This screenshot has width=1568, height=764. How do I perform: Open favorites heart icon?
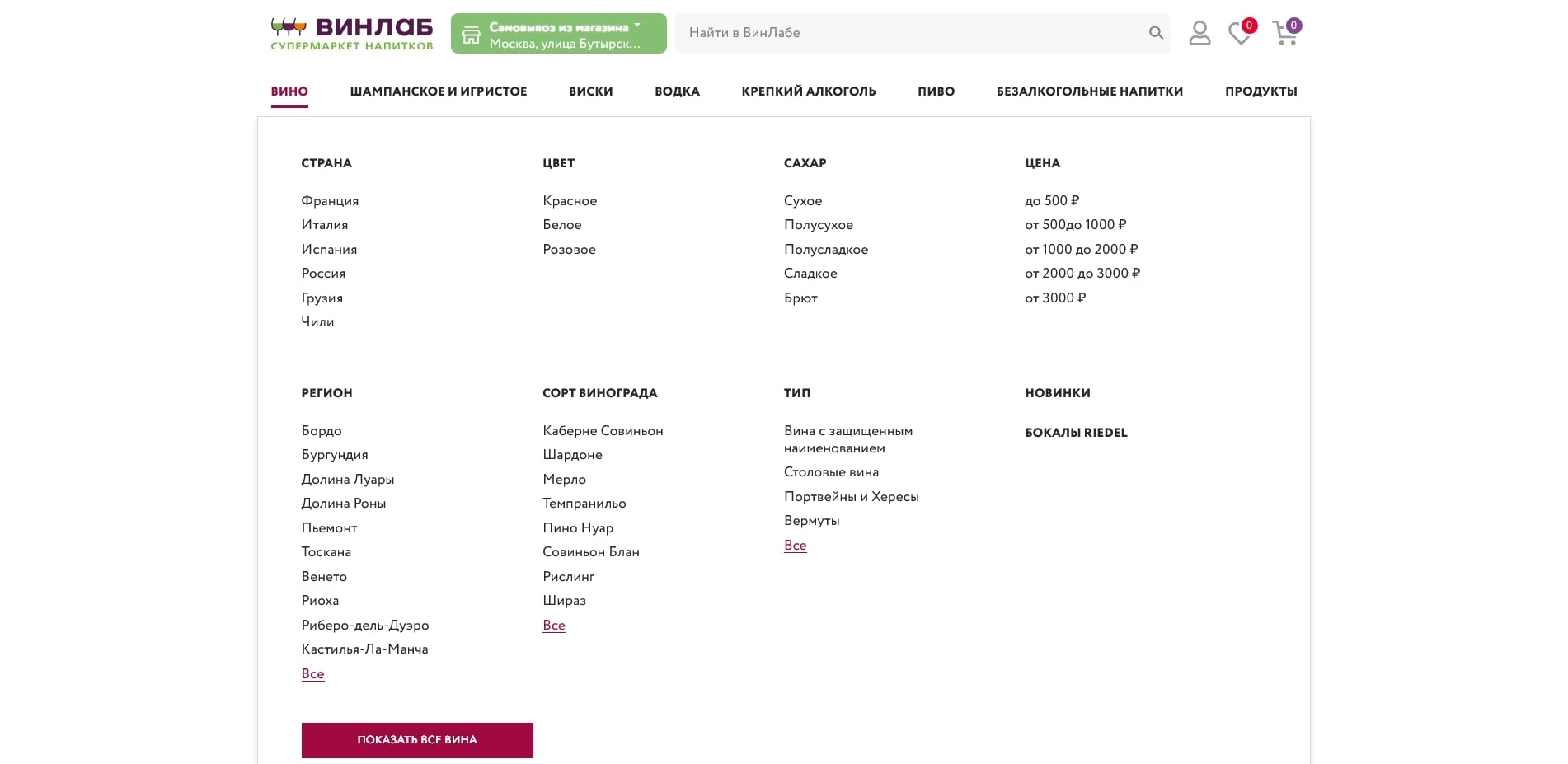click(1239, 34)
